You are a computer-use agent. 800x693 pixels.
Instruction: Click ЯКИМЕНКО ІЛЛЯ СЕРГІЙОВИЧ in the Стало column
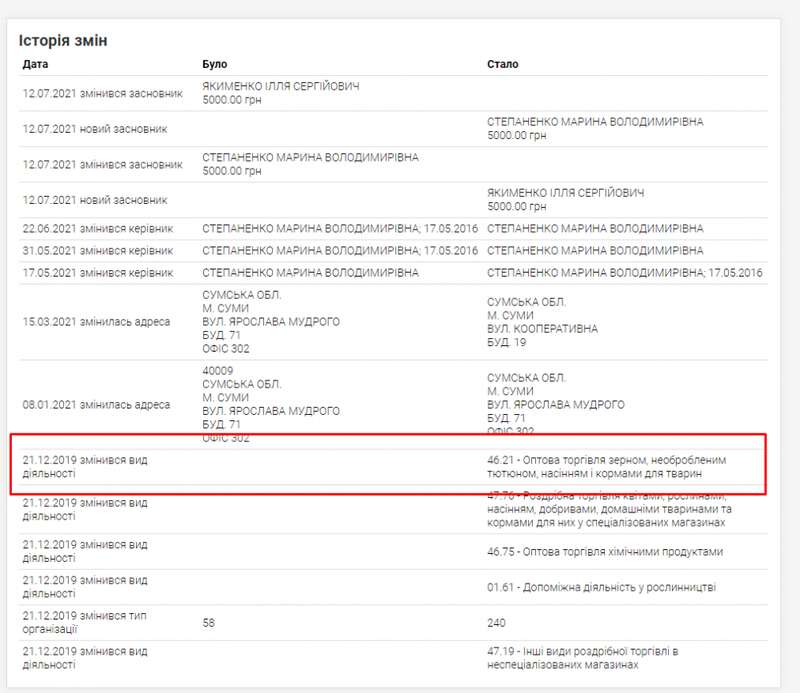click(x=565, y=192)
